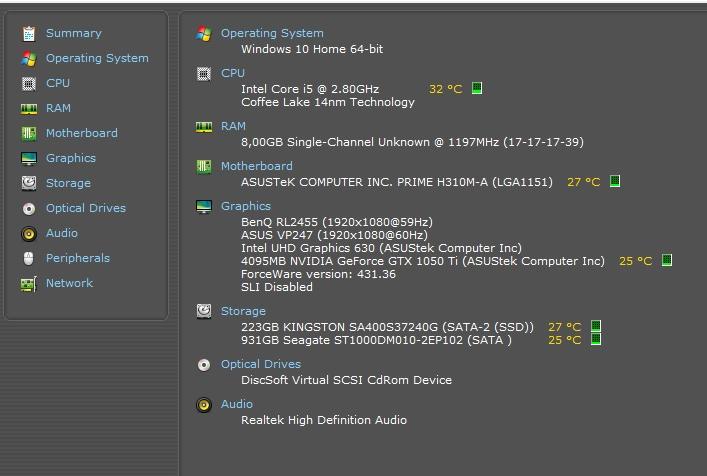Open the CPU section heading link
The image size is (707, 476).
click(x=232, y=73)
